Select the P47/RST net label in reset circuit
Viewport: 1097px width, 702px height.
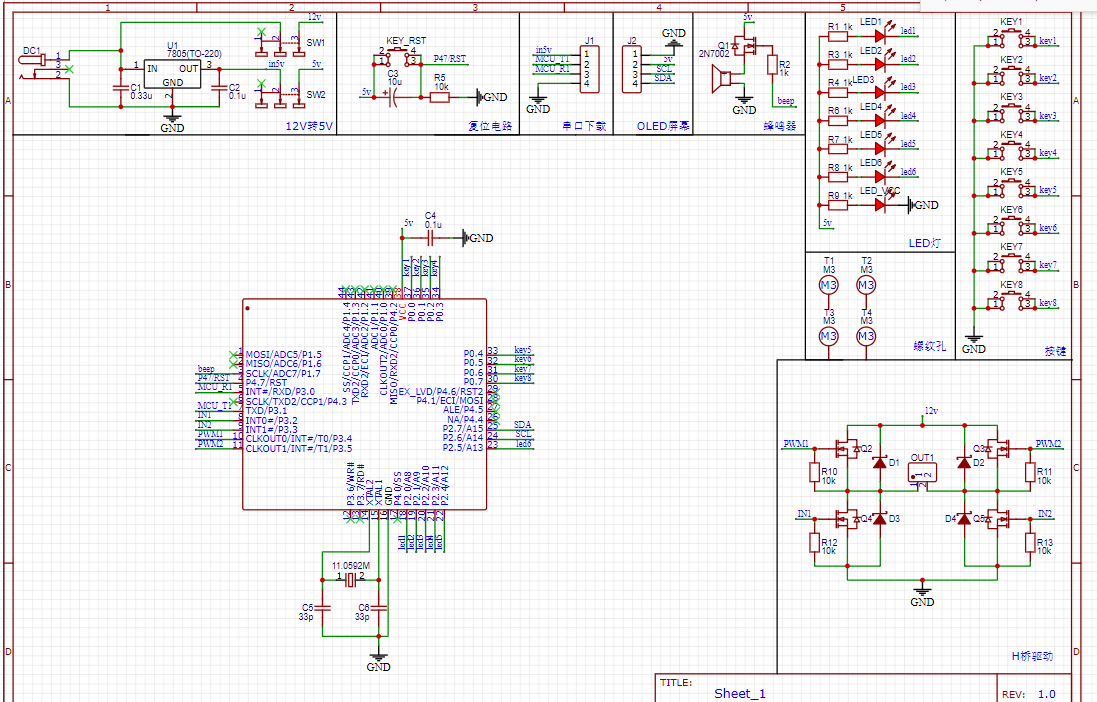(x=449, y=59)
